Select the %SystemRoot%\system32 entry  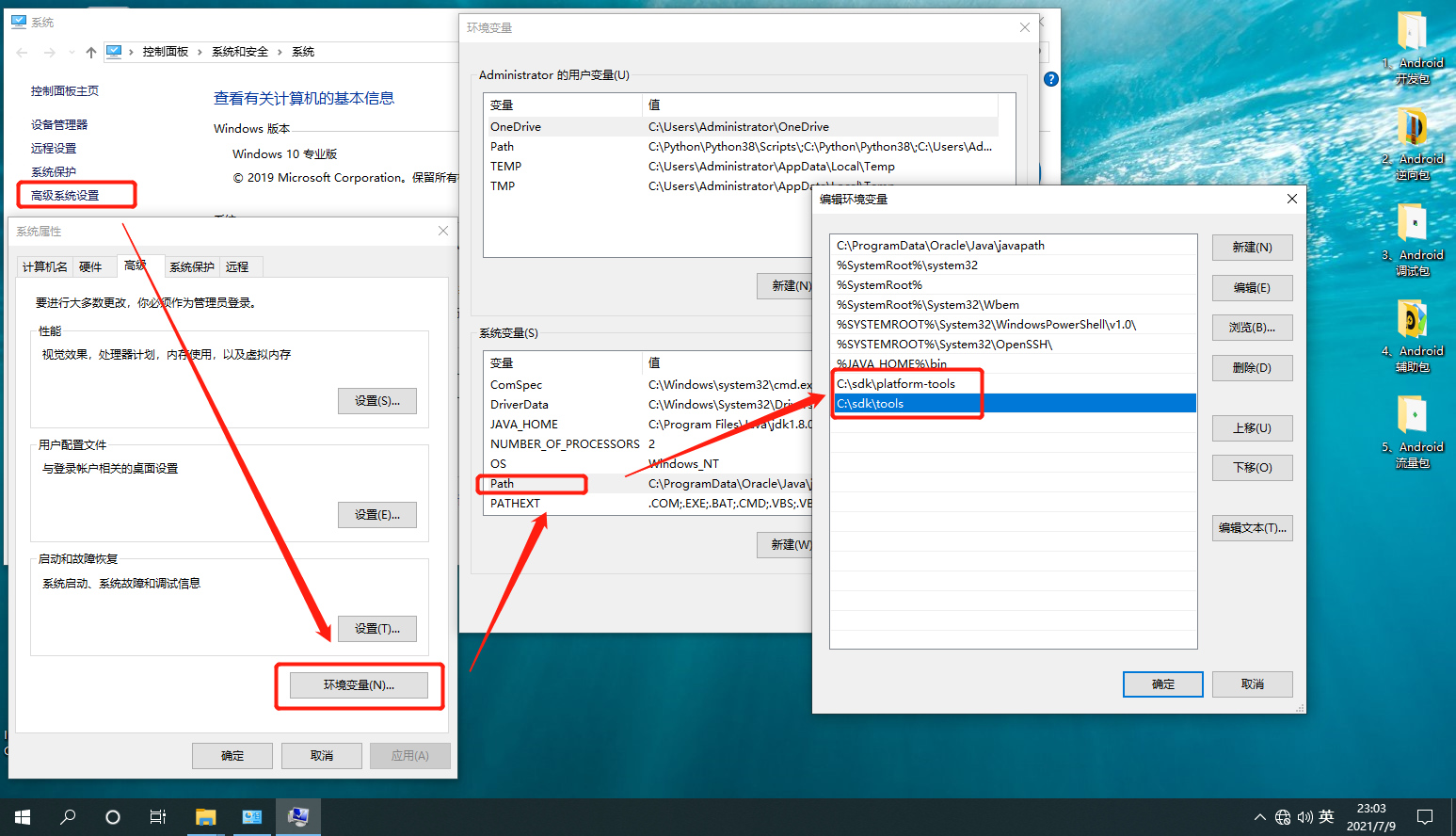(1014, 265)
